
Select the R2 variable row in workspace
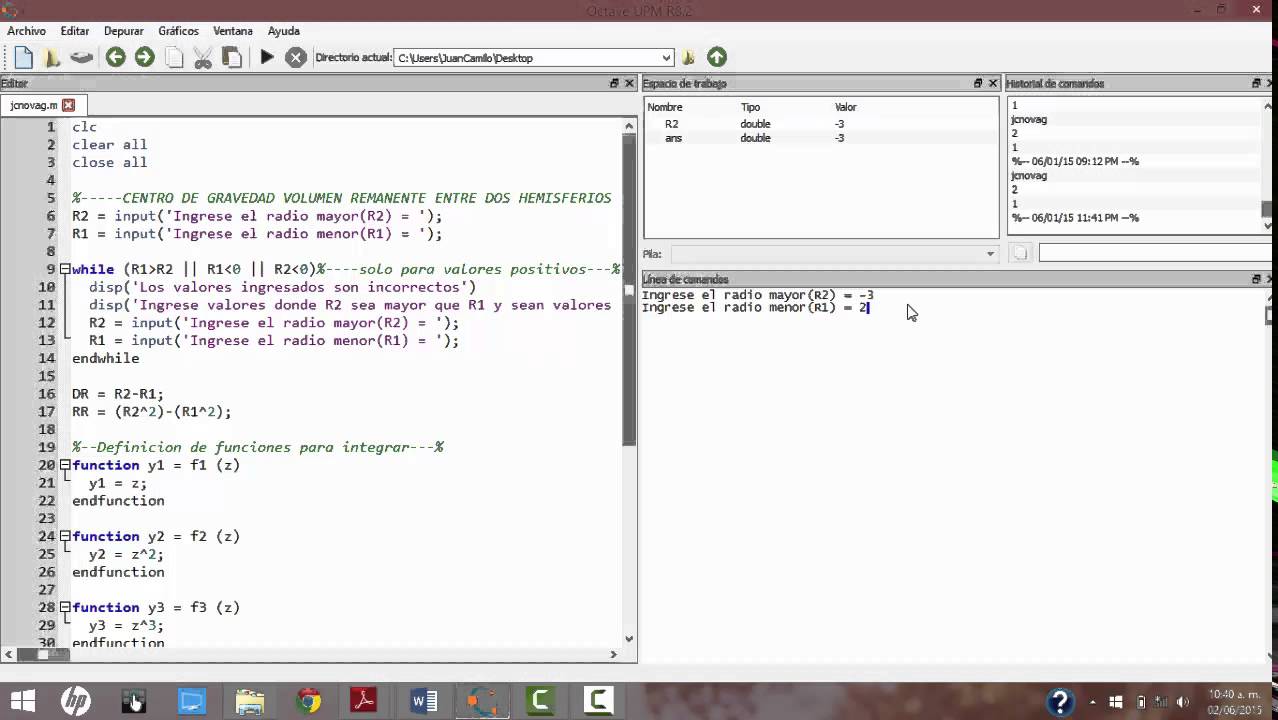820,124
